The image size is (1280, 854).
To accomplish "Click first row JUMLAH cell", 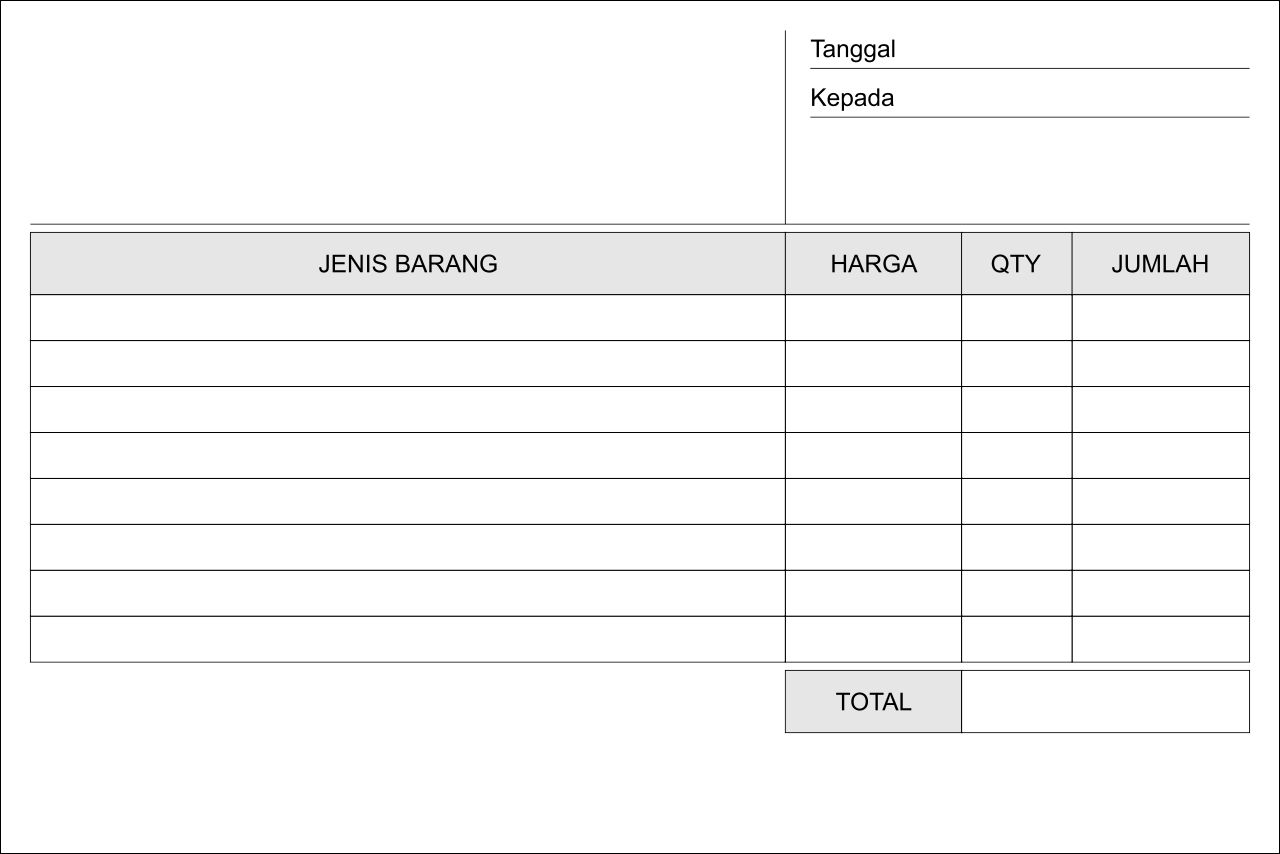I will [x=1160, y=318].
